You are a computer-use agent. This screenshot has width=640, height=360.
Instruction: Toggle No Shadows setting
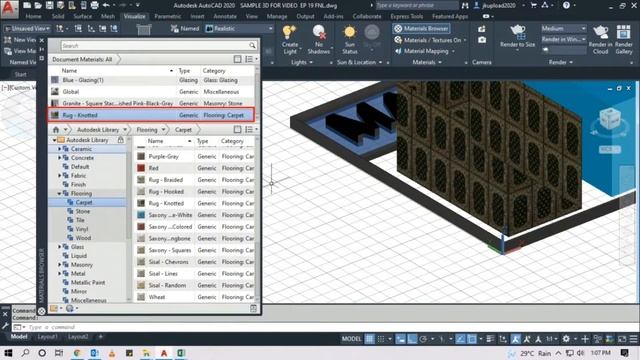[319, 39]
